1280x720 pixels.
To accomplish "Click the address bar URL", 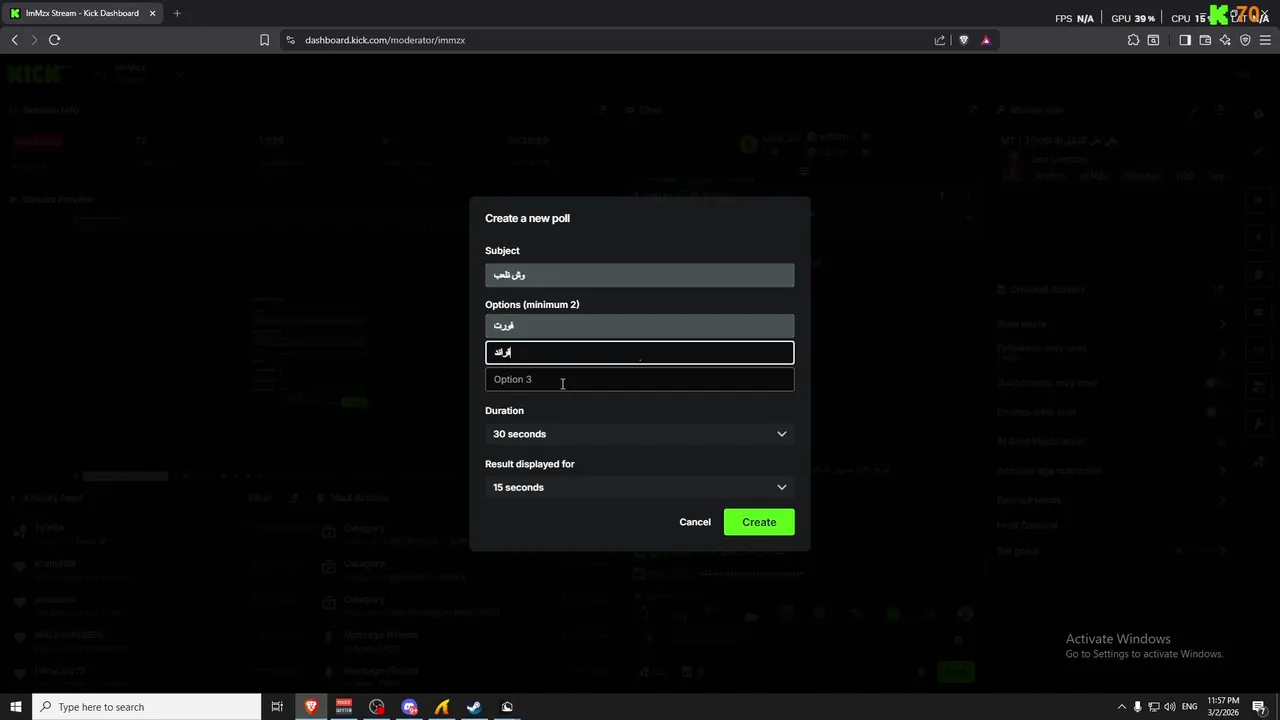I will 385,40.
